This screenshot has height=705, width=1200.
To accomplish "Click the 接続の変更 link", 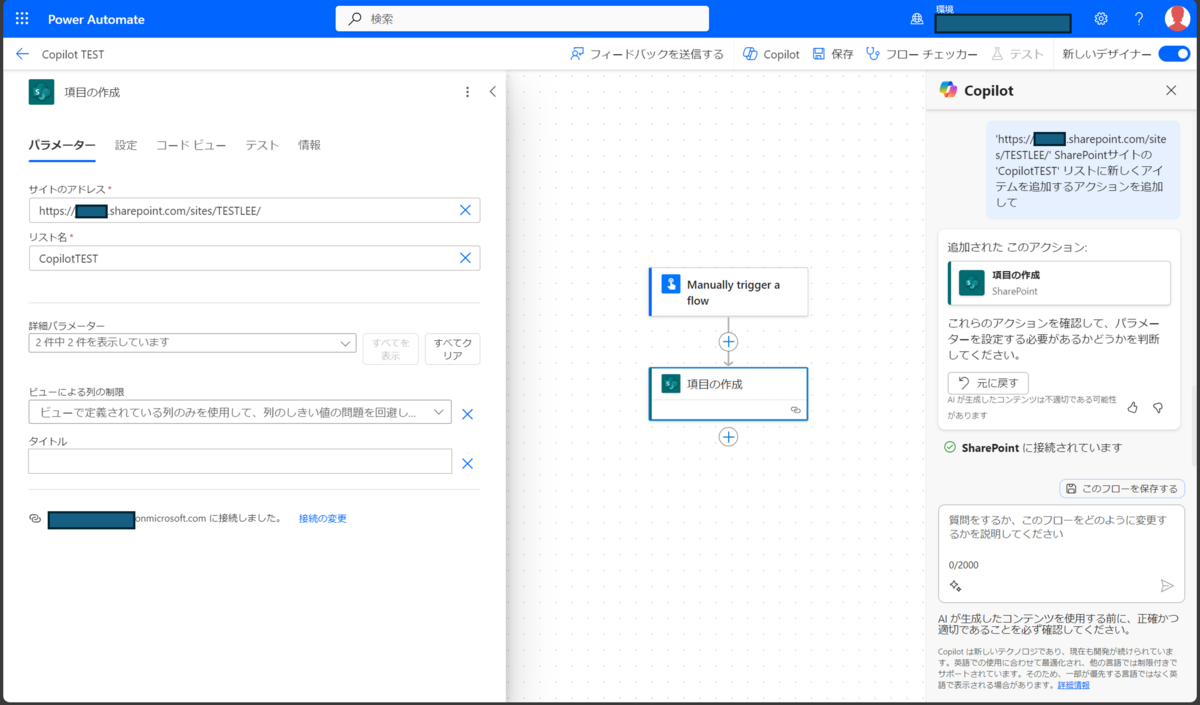I will 322,519.
